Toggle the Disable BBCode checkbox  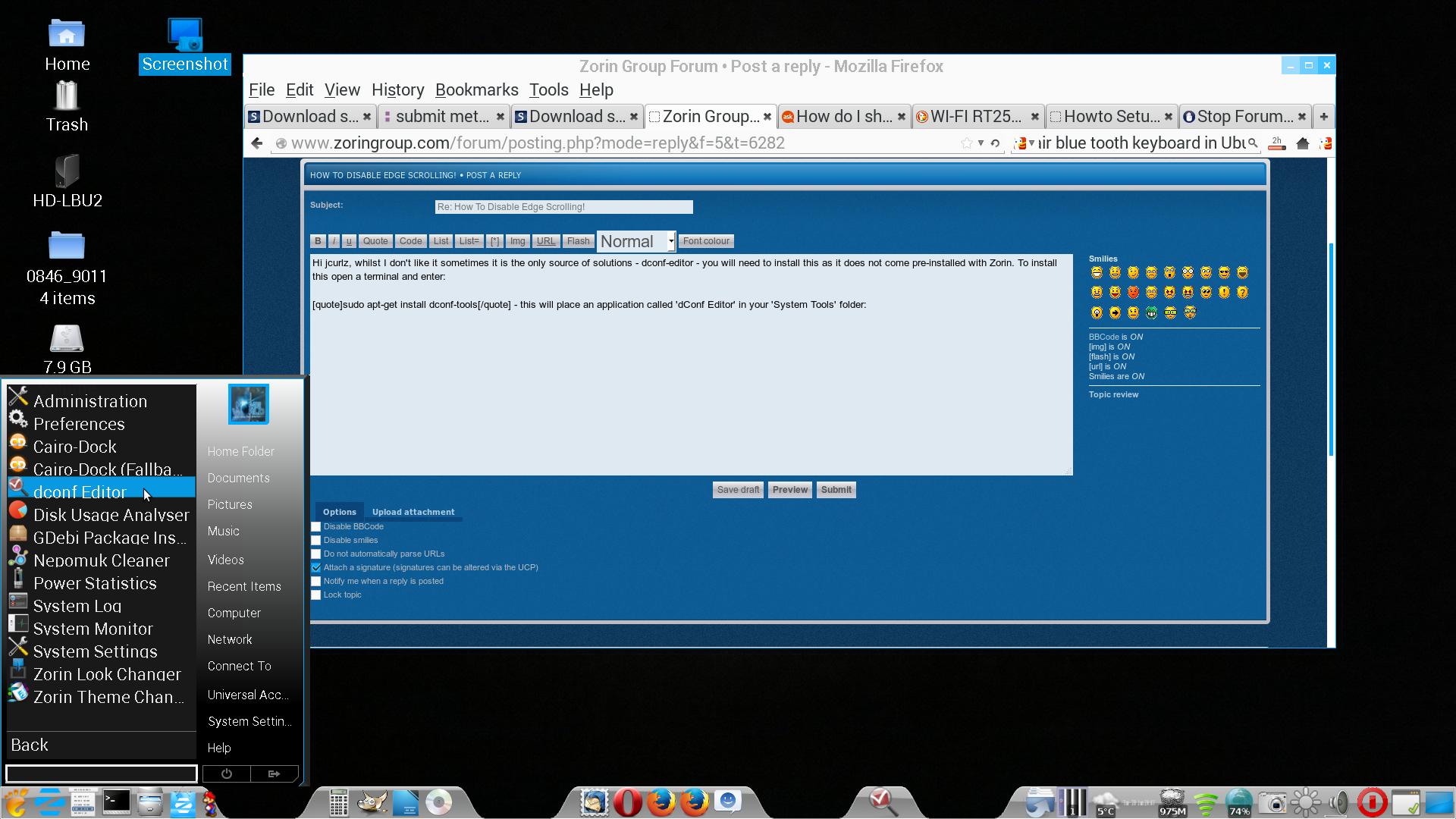[x=316, y=526]
